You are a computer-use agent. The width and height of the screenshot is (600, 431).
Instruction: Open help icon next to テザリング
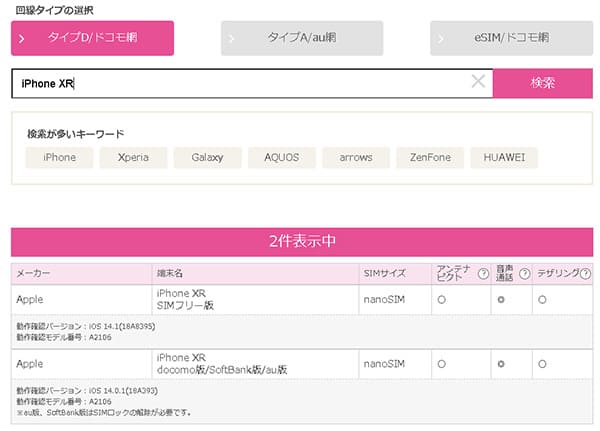coord(585,274)
